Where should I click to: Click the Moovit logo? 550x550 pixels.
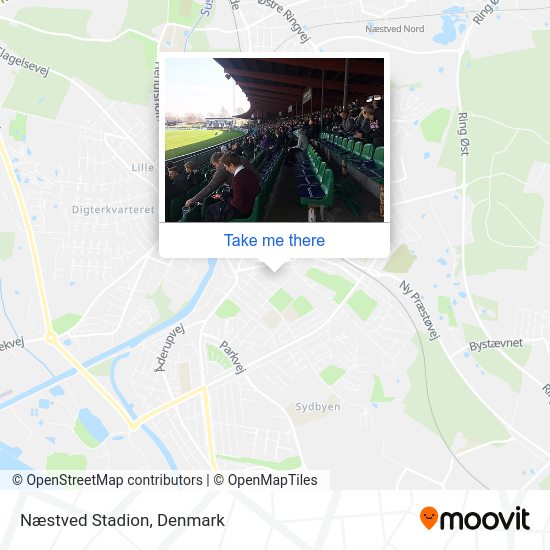475,518
